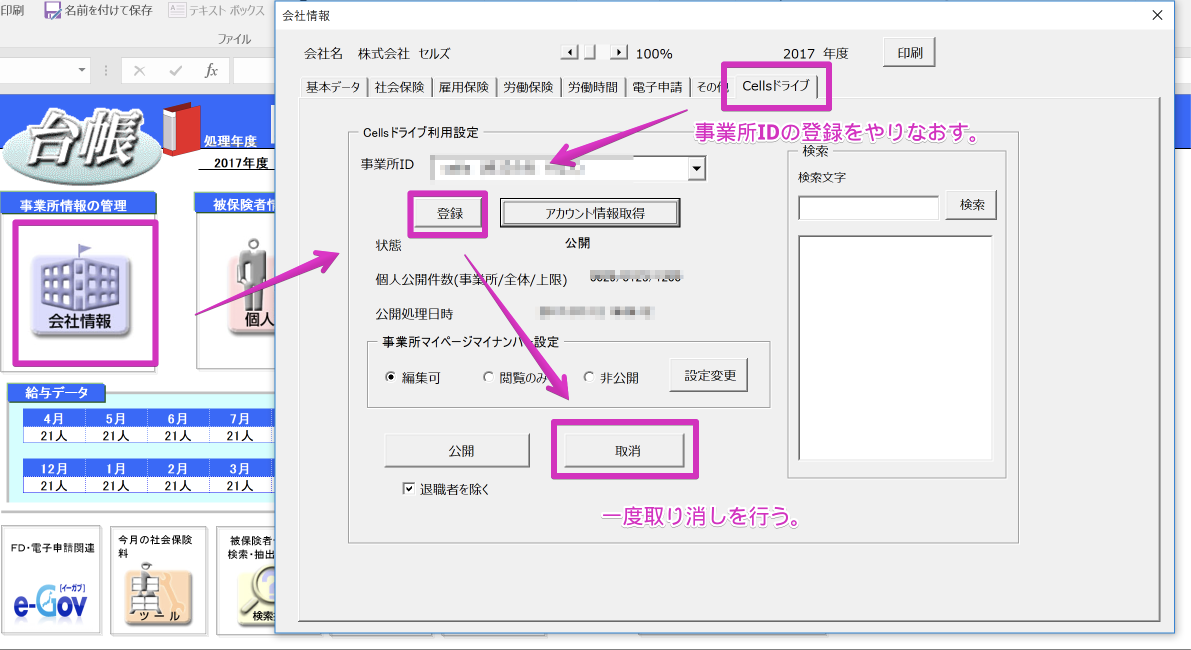
Task: Close the 会社情報 dialog
Action: click(x=1158, y=15)
